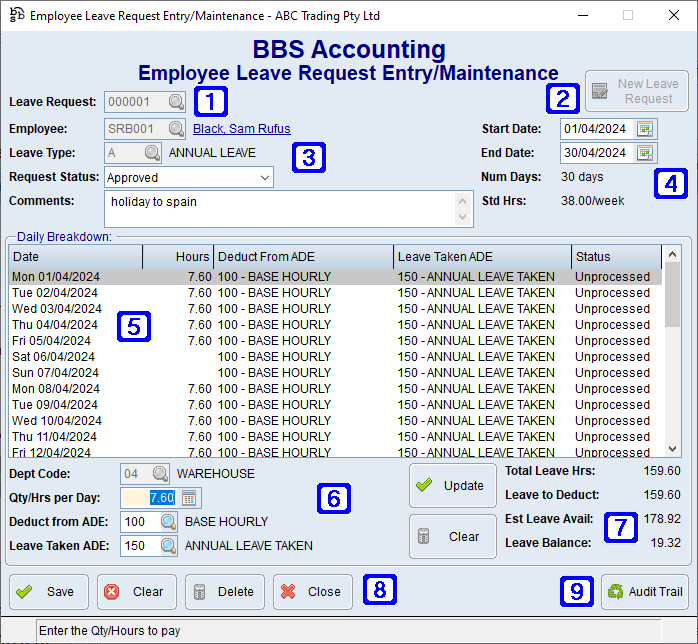This screenshot has height=644, width=698.
Task: Expand the Request Status dropdown
Action: click(x=264, y=177)
